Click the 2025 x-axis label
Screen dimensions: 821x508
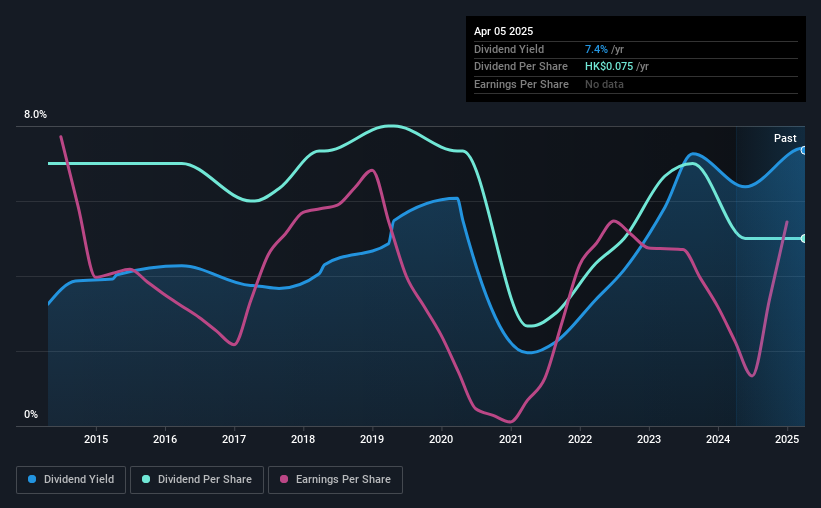click(x=787, y=439)
